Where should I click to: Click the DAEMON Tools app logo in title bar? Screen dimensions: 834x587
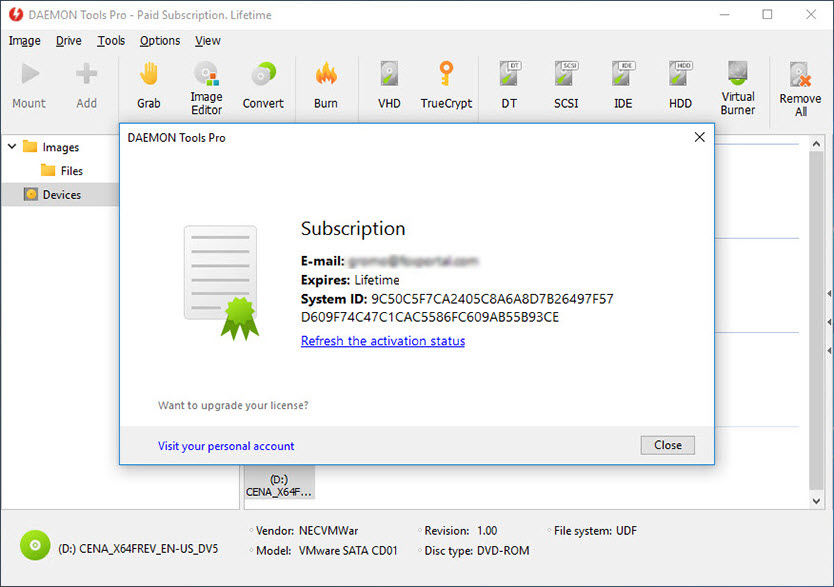(x=16, y=14)
